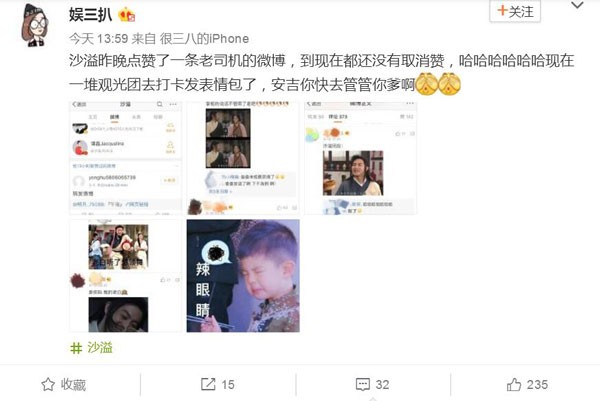
Task: Open the 沙溢 topic hashtag link
Action: (100, 348)
